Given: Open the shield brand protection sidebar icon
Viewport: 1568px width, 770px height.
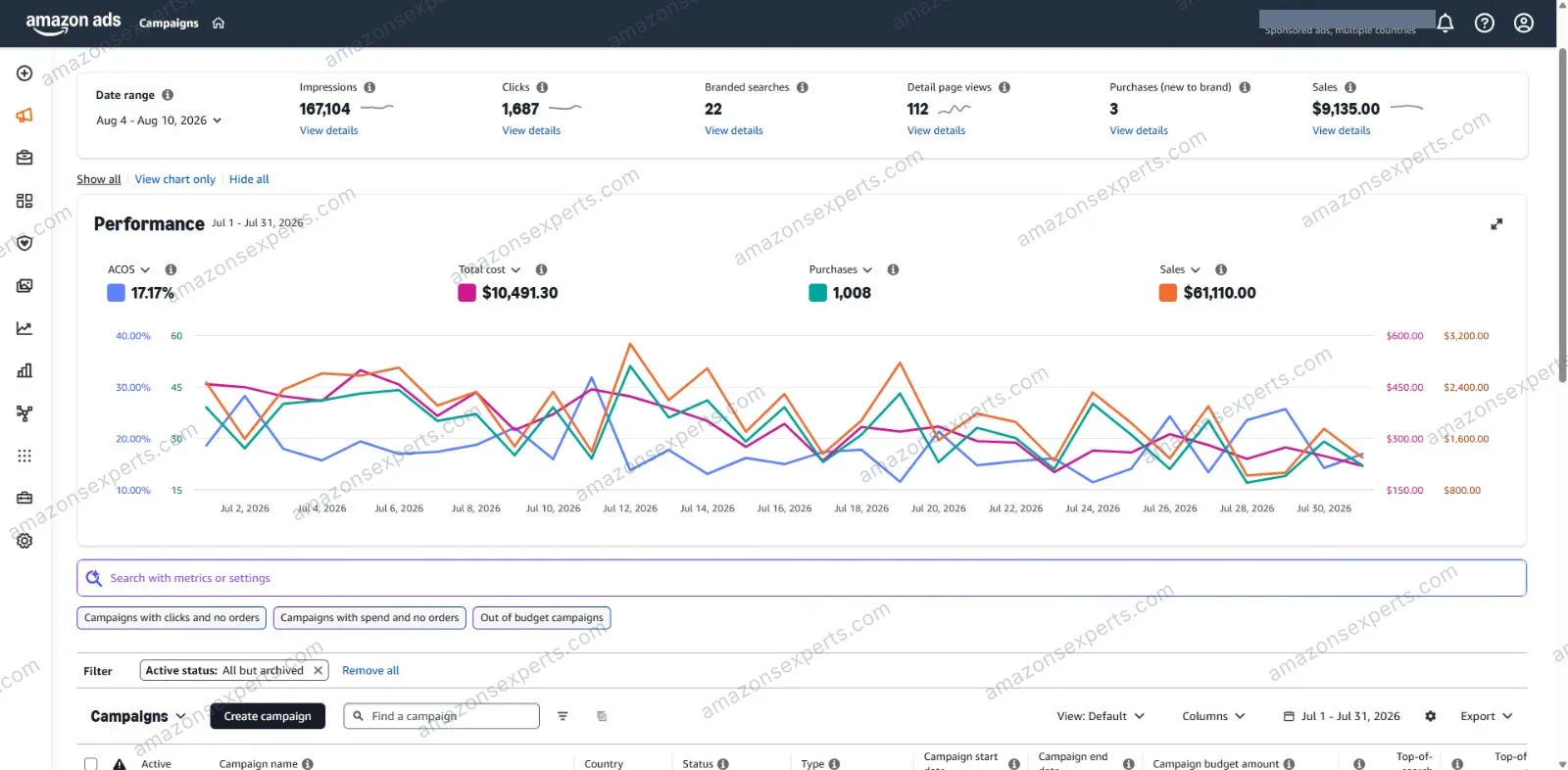Looking at the screenshot, I should coord(24,243).
